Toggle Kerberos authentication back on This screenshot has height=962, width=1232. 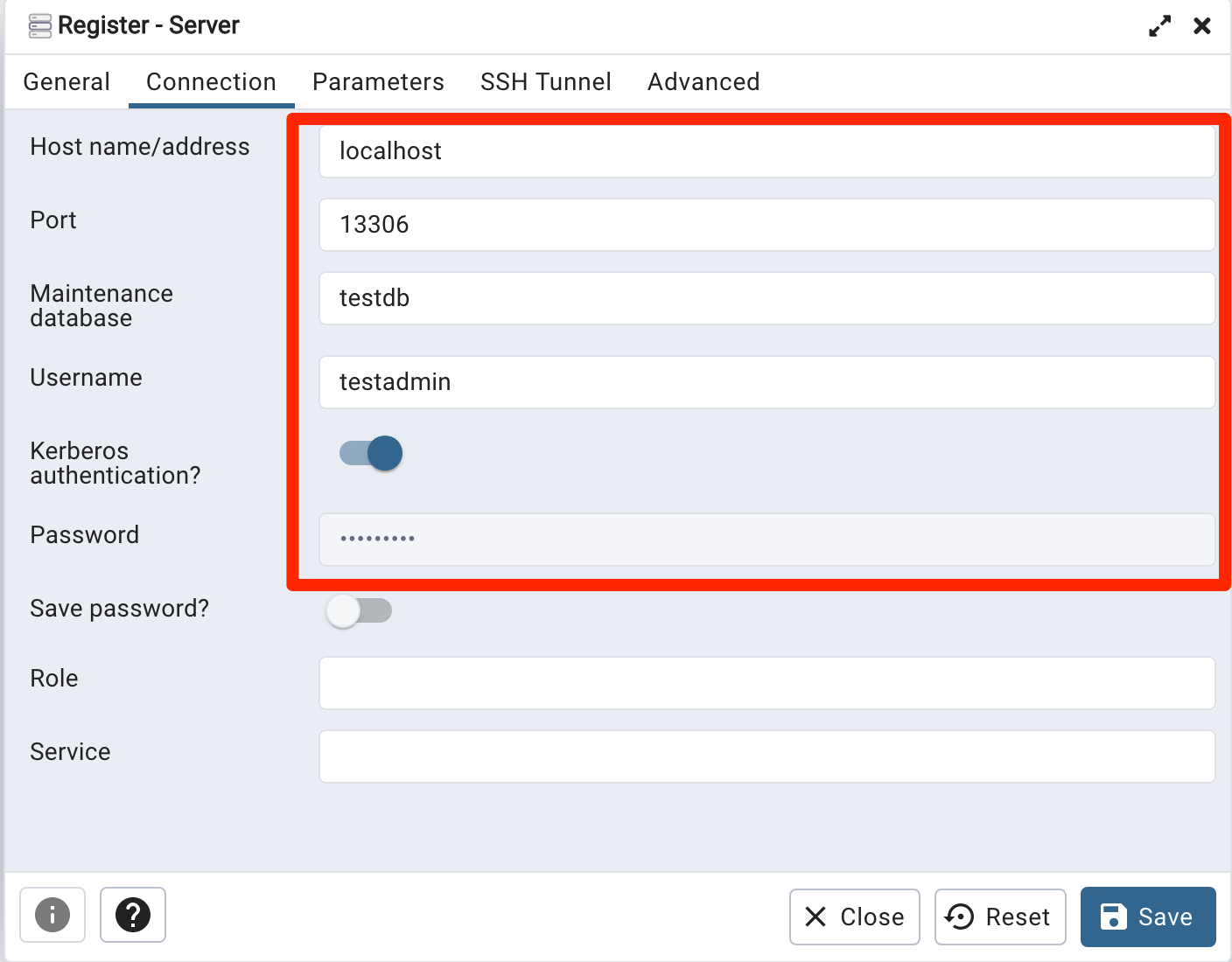pyautogui.click(x=370, y=453)
